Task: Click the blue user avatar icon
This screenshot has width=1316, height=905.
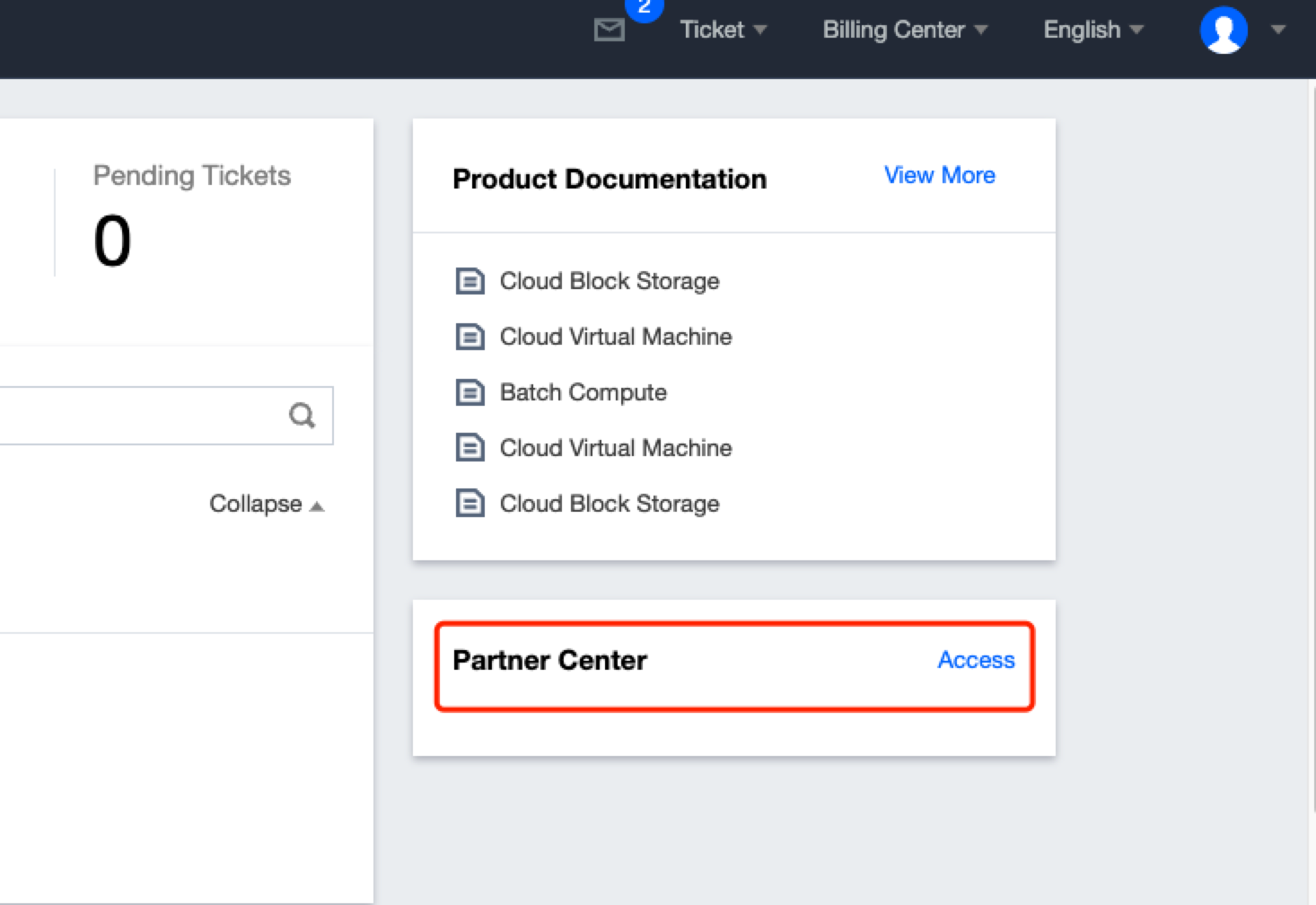Action: point(1224,31)
